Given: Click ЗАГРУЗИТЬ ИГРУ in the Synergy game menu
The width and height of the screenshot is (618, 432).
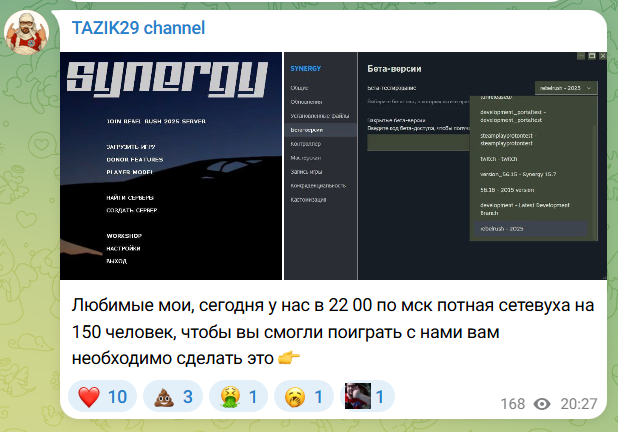Looking at the screenshot, I should click(x=131, y=147).
